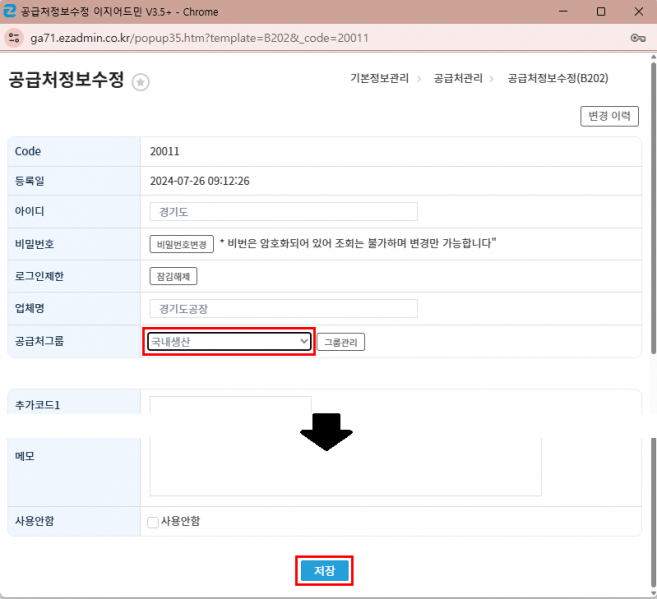Open 변경 이력 change history
This screenshot has width=657, height=599.
coord(608,117)
